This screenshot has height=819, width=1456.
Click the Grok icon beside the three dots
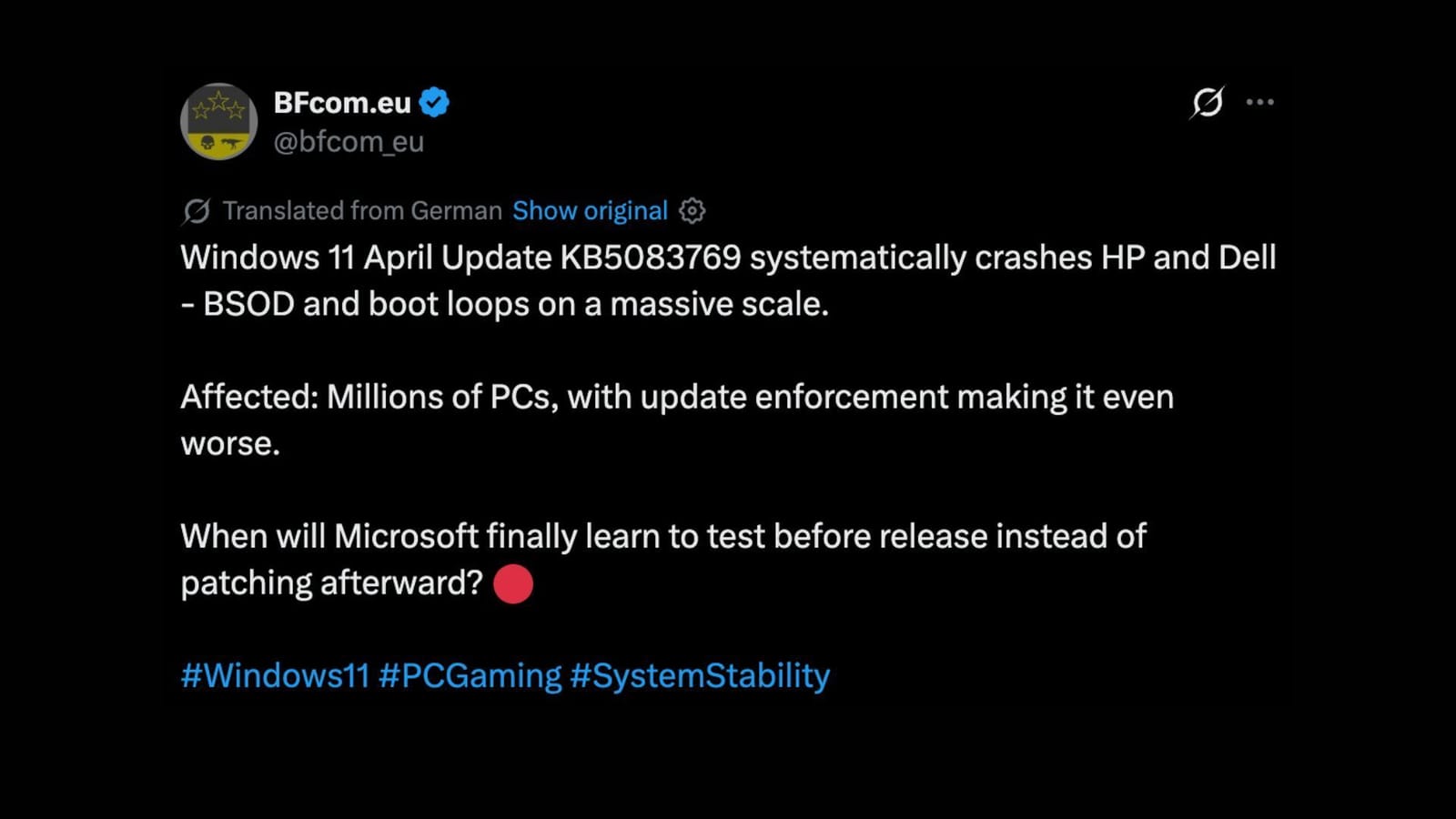[x=1207, y=102]
